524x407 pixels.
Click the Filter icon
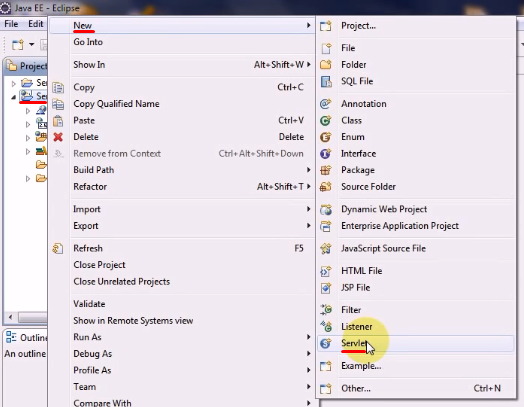pyautogui.click(x=326, y=310)
